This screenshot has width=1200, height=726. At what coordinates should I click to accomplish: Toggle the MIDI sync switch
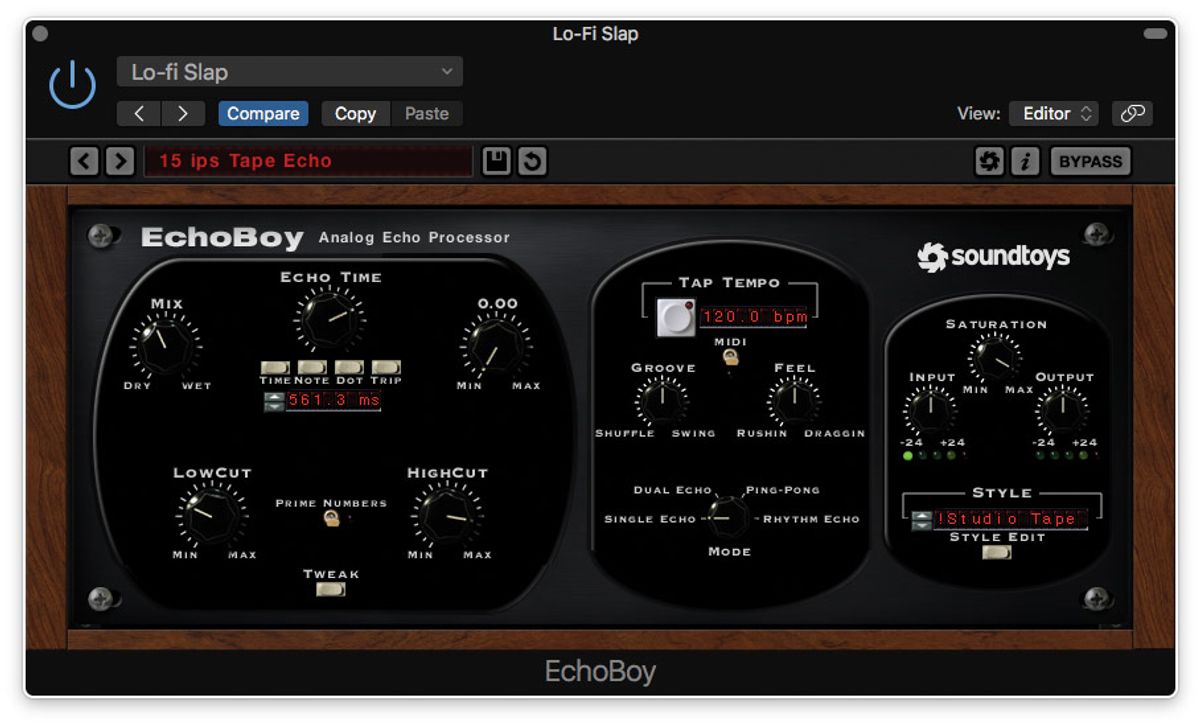coord(730,357)
